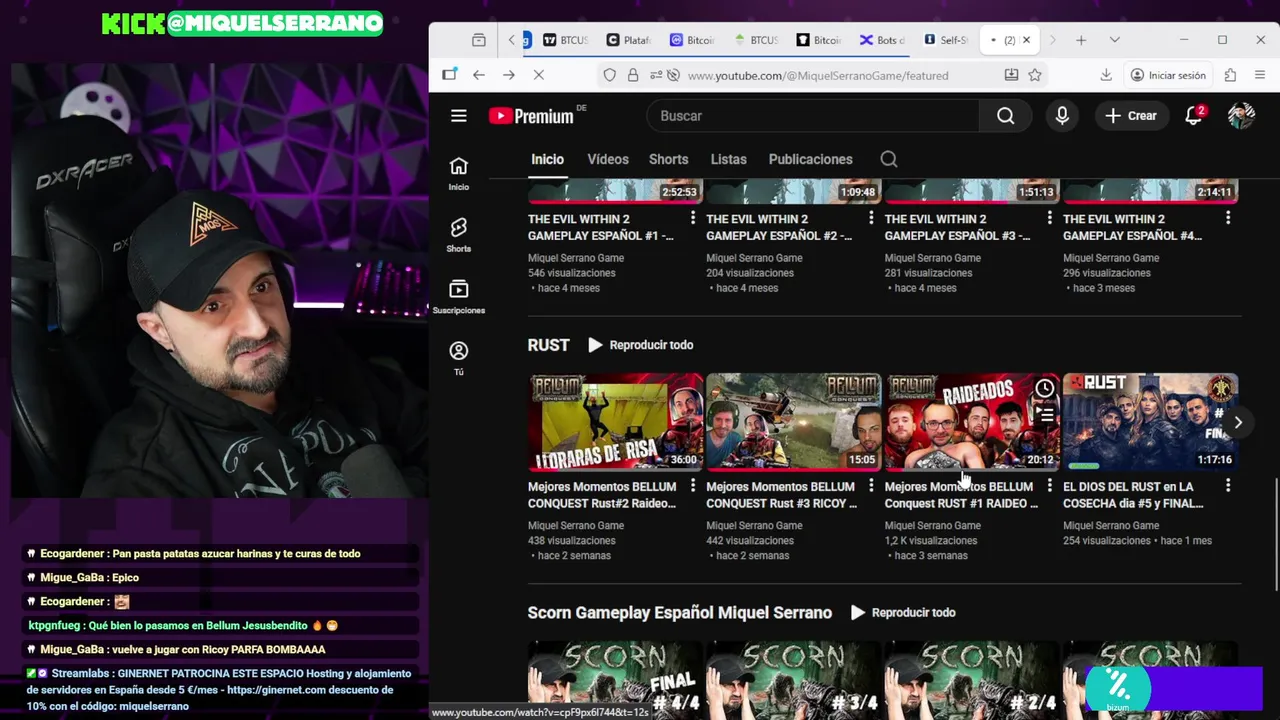Click the channel search magnifier icon
The image size is (1280, 720).
point(889,159)
